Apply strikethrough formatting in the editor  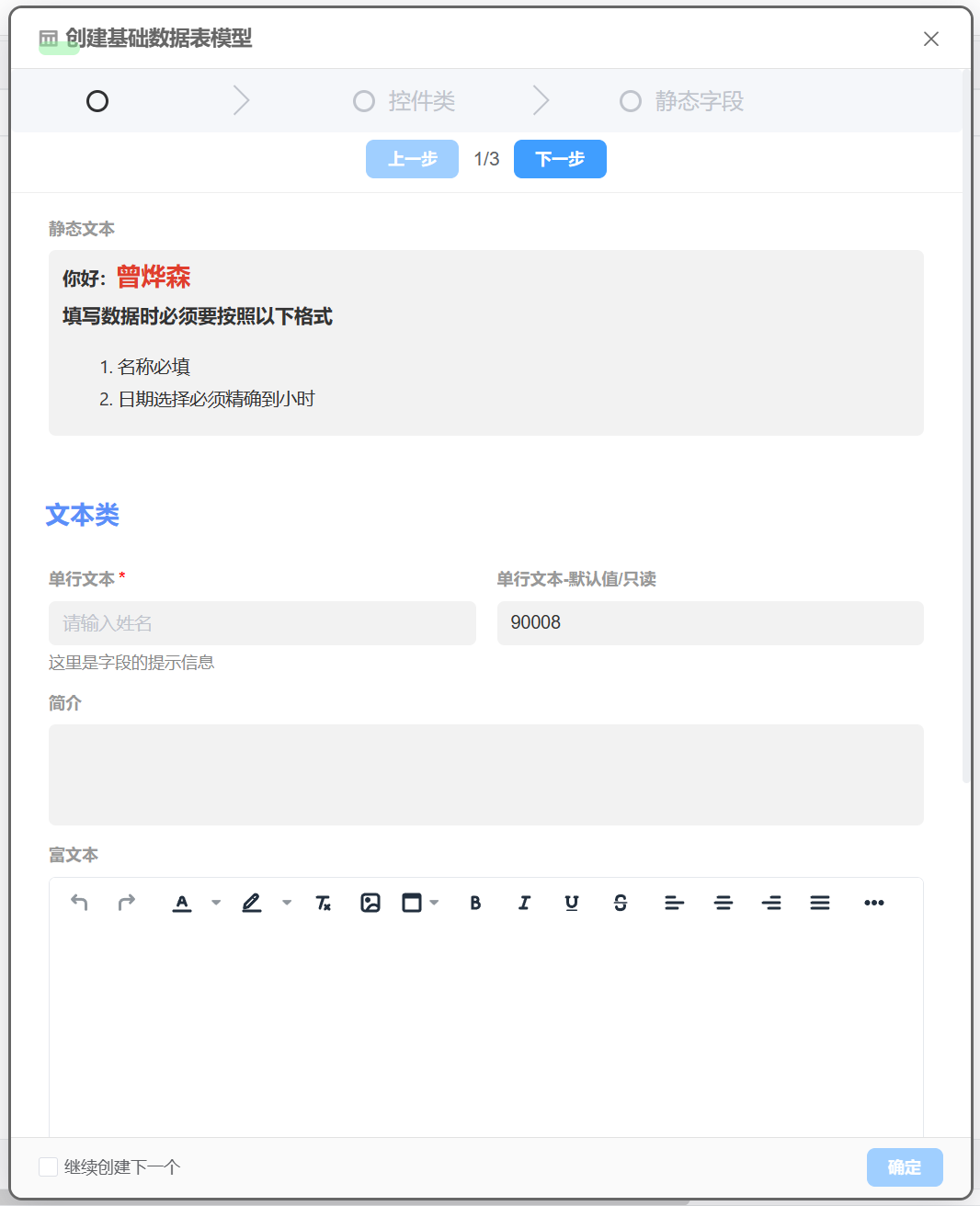pos(621,903)
